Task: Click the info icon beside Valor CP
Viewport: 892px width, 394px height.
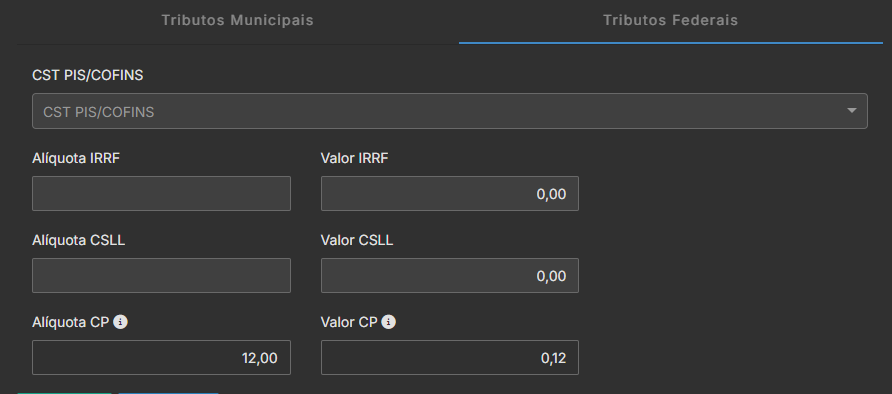Action: 389,322
